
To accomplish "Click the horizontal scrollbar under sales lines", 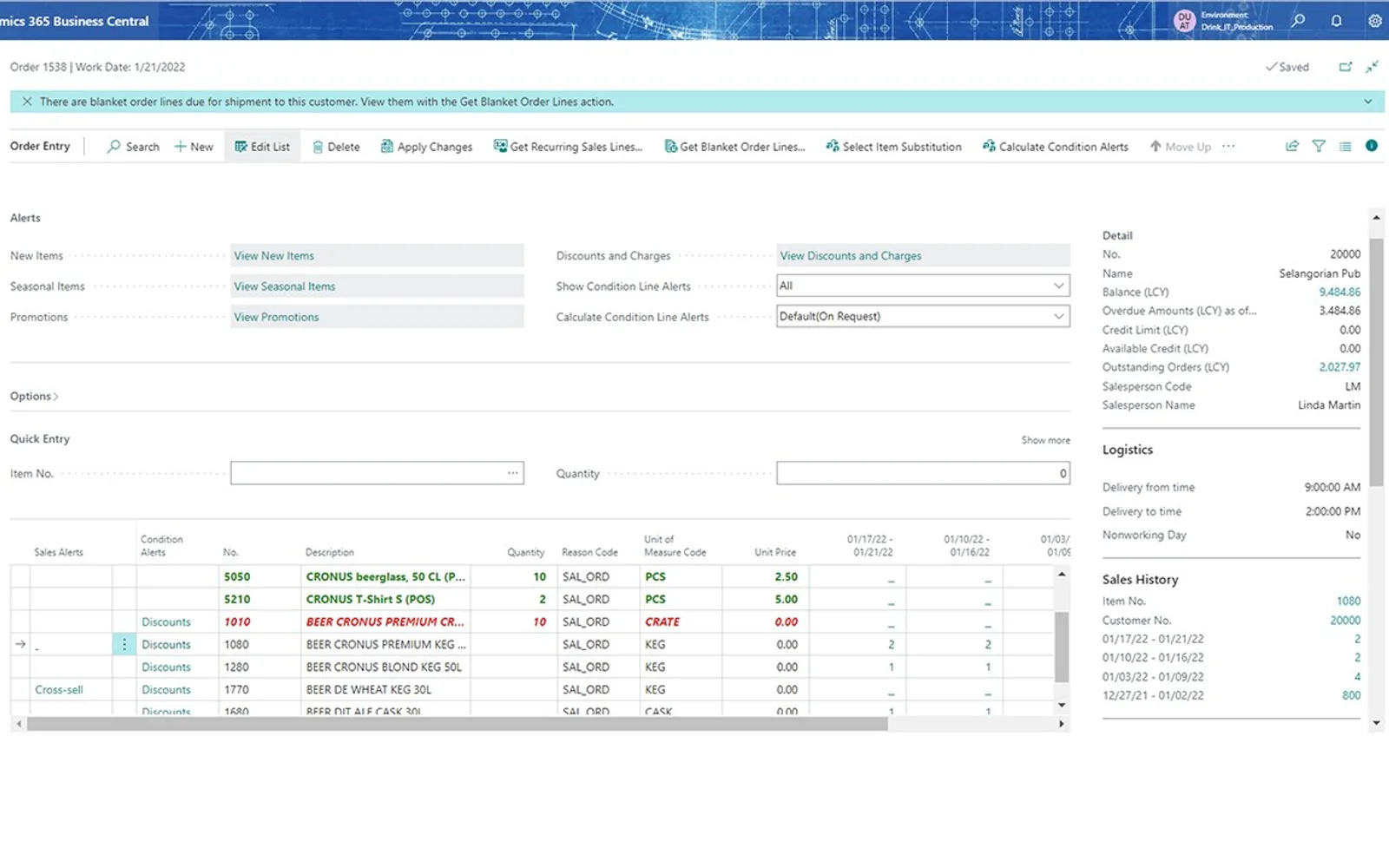I will click(457, 724).
